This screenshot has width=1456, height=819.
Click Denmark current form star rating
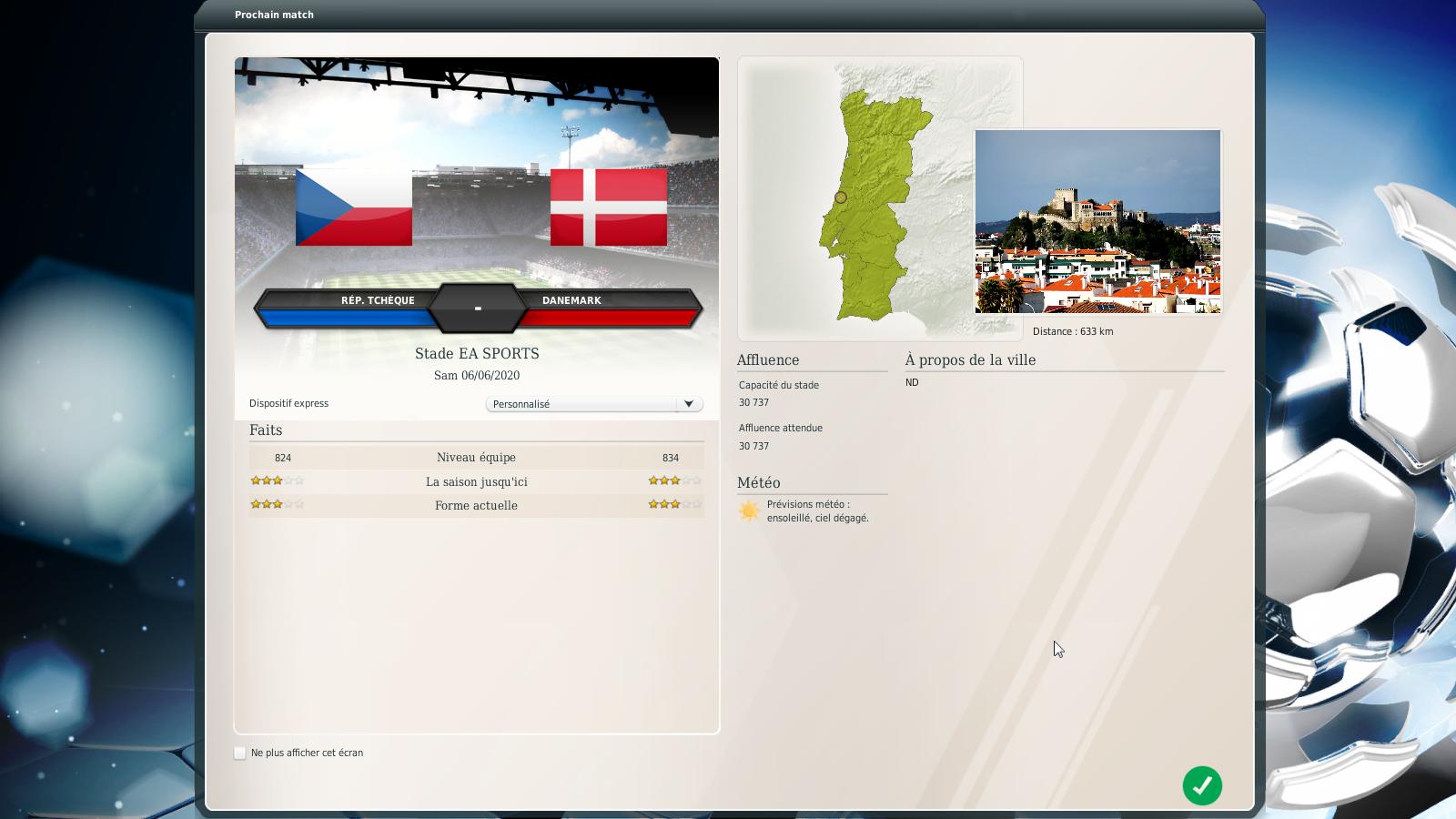tap(675, 504)
